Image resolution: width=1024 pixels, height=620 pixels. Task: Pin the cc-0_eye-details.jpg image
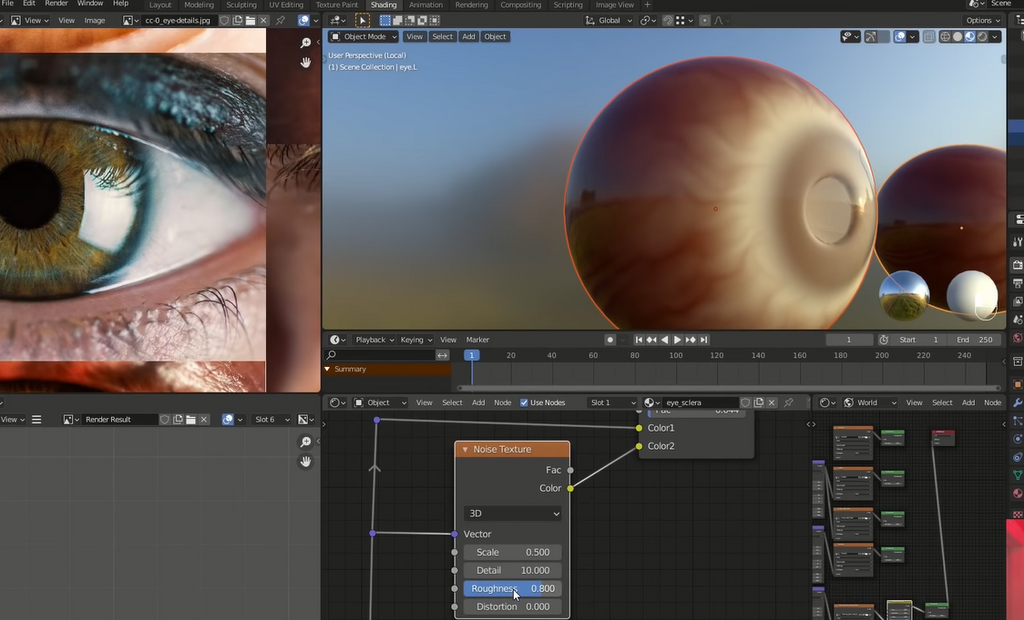point(283,20)
